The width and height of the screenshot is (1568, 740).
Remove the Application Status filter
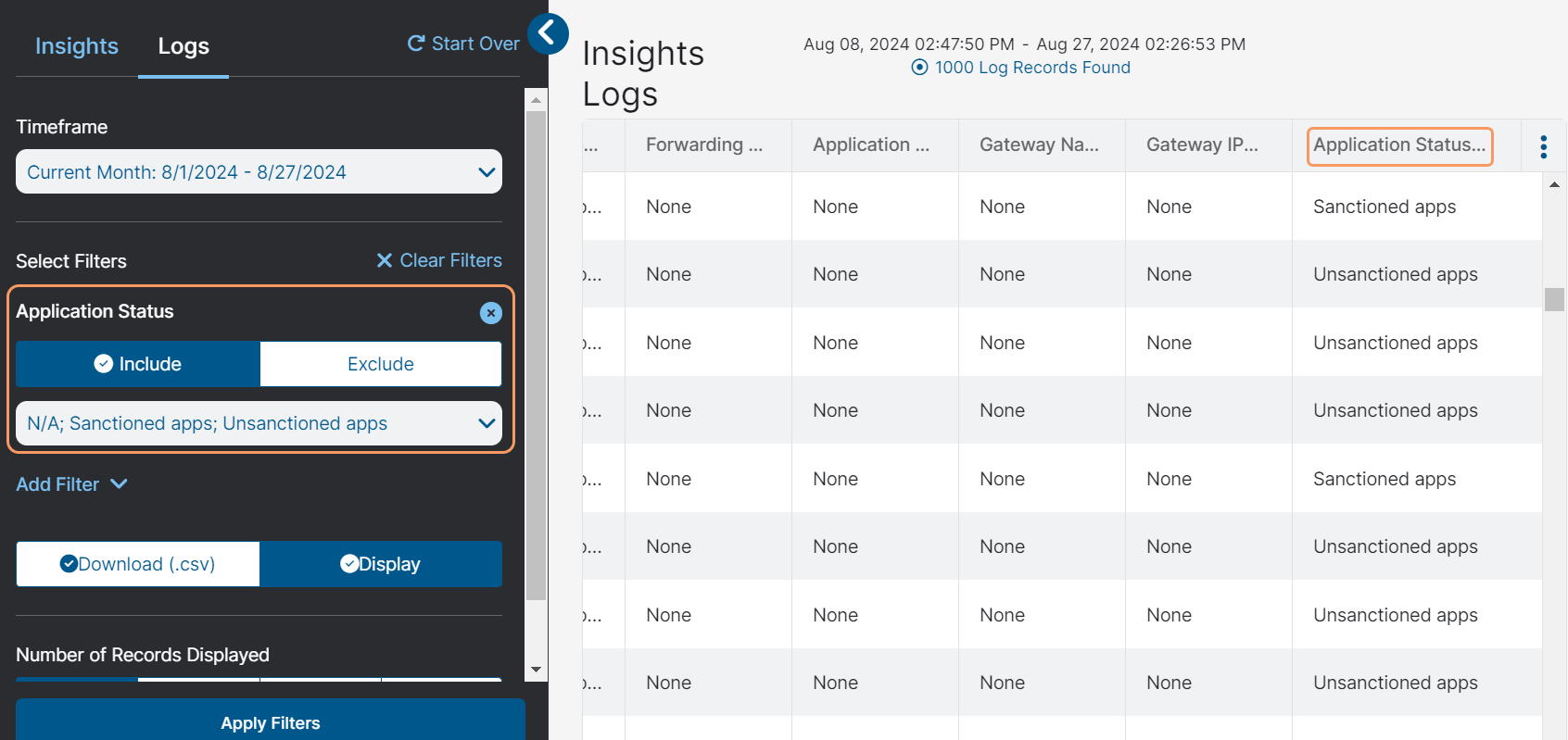coord(490,313)
